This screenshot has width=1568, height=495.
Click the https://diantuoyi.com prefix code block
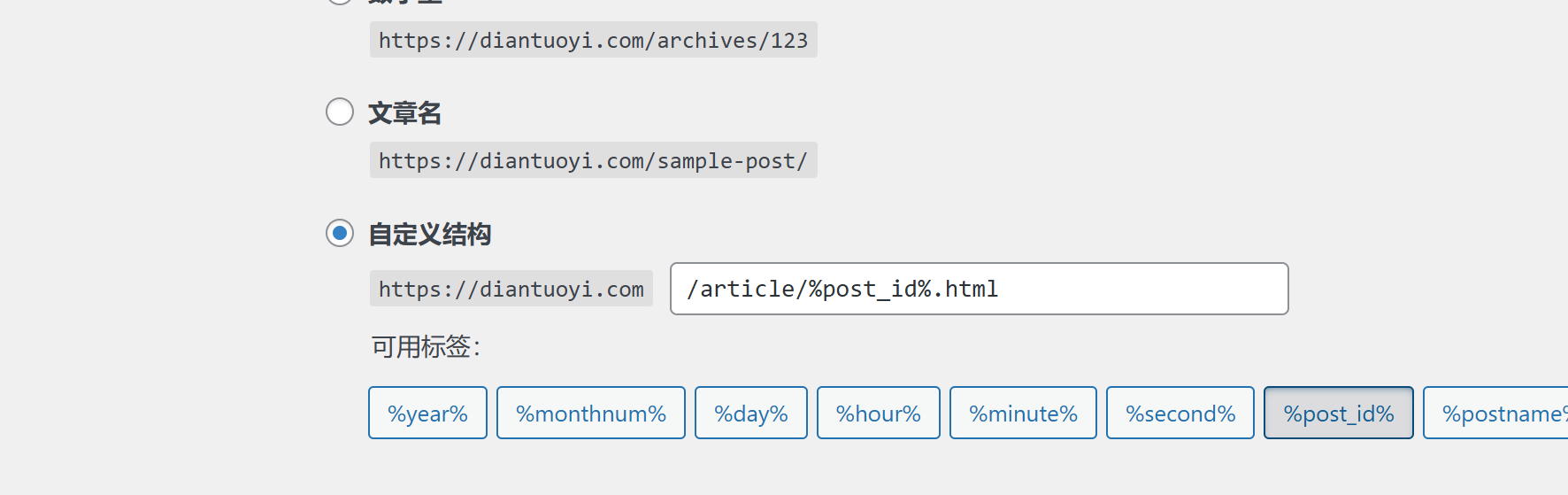pyautogui.click(x=511, y=289)
